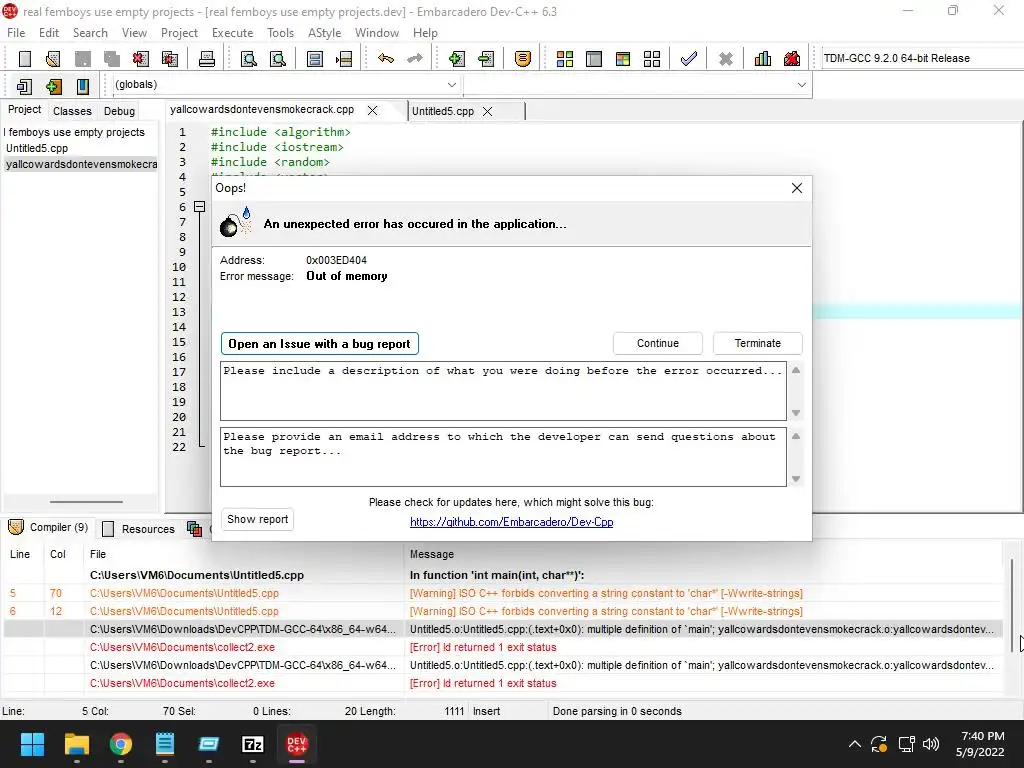Screen dimensions: 1024x768
Task: Click the Close file toolbar icon
Action: point(140,59)
